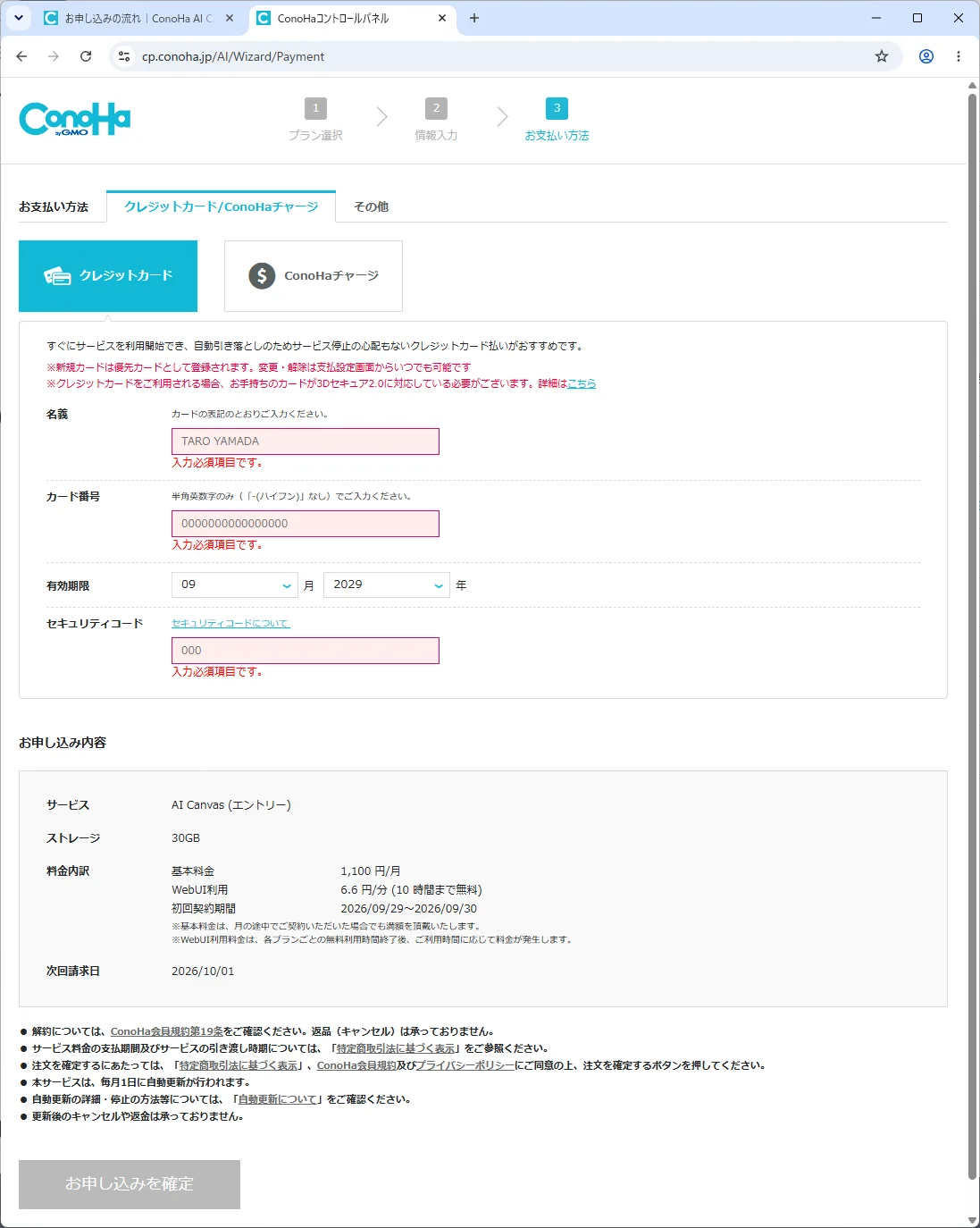This screenshot has height=1228, width=980.
Task: Go back with the browser back arrow
Action: coord(21,56)
